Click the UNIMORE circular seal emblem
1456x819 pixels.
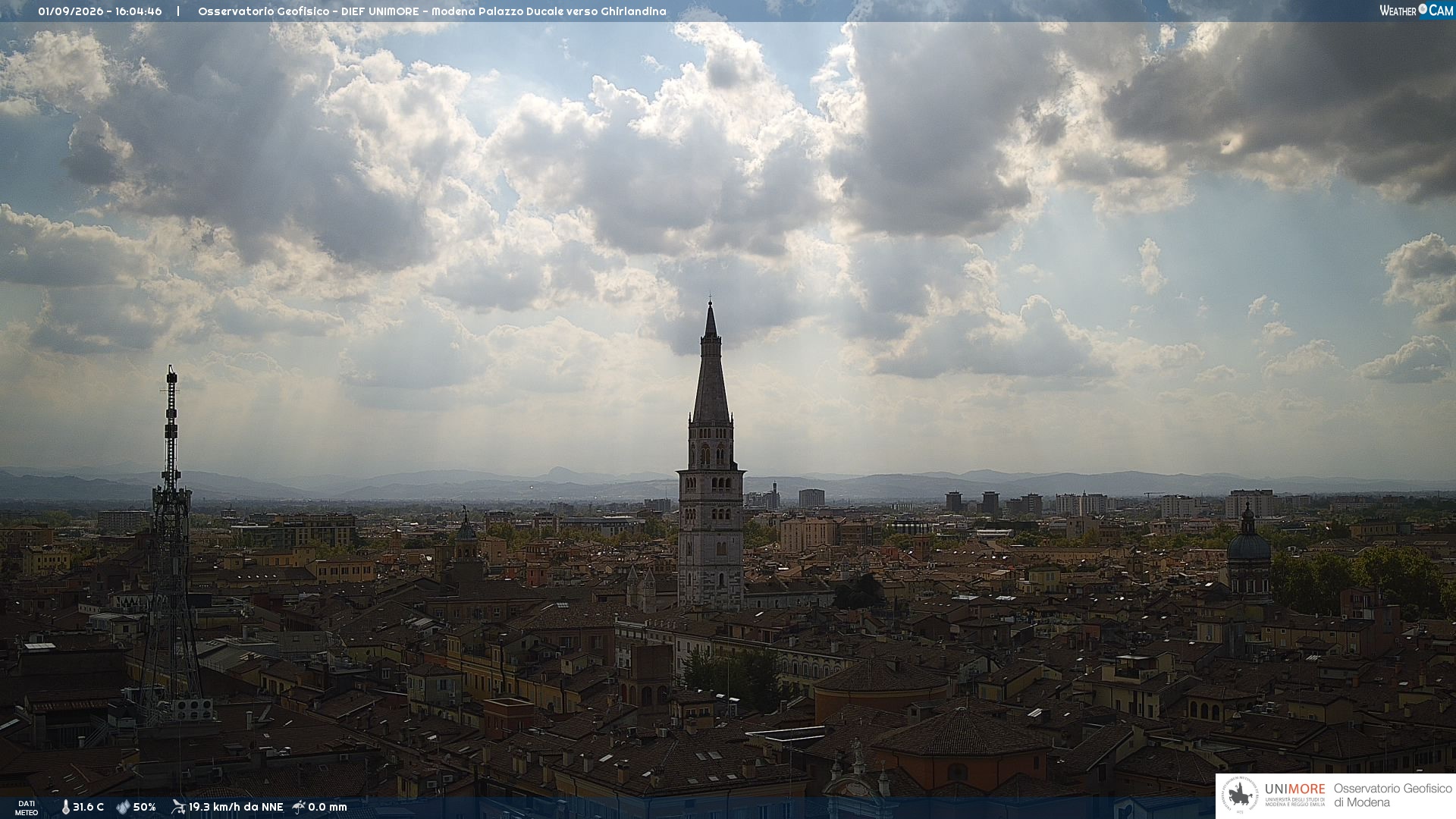point(1240,795)
